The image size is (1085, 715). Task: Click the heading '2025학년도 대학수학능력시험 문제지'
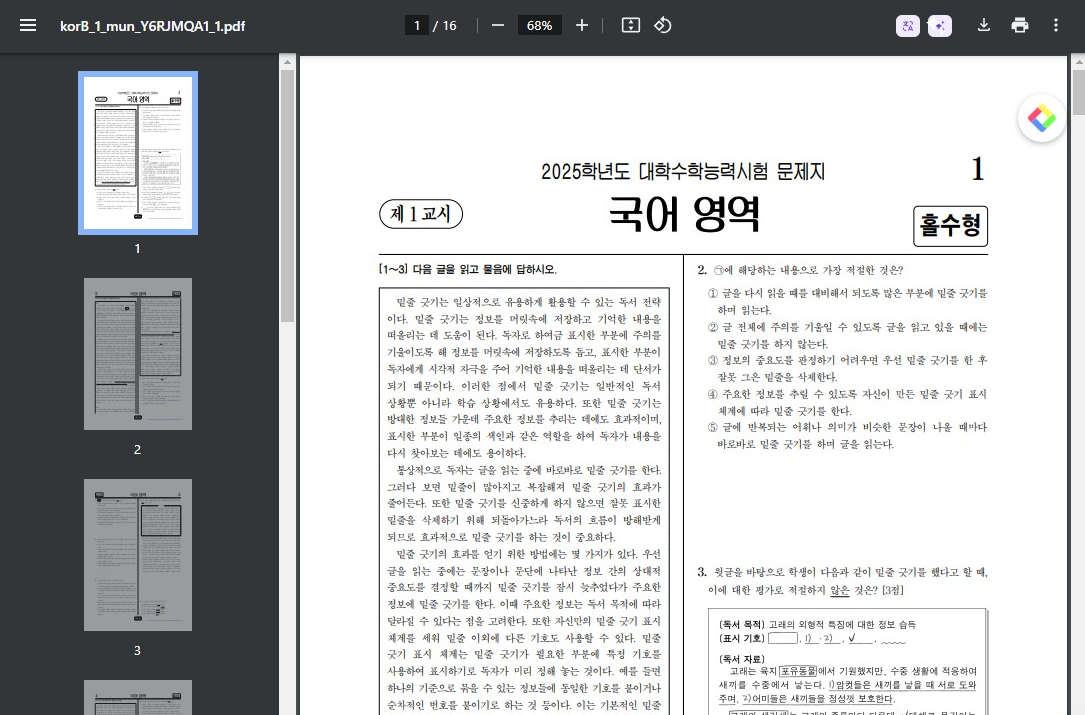[x=683, y=171]
